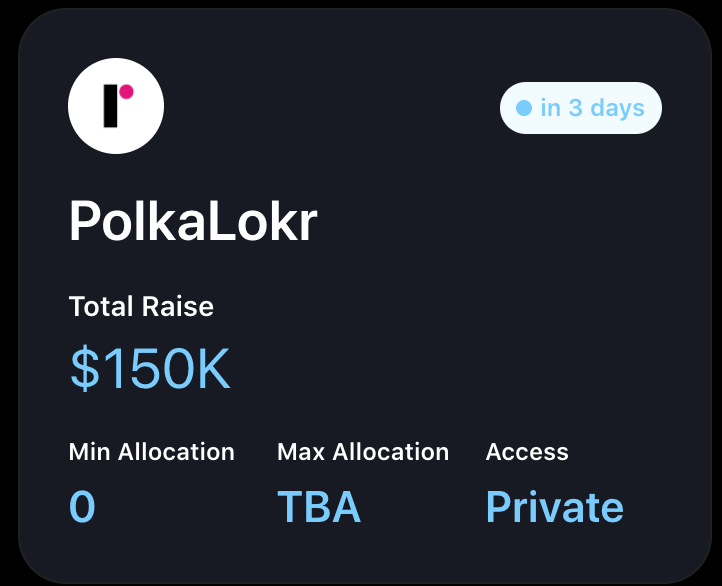Click the Max Allocation label
The height and width of the screenshot is (586, 722).
tap(363, 452)
